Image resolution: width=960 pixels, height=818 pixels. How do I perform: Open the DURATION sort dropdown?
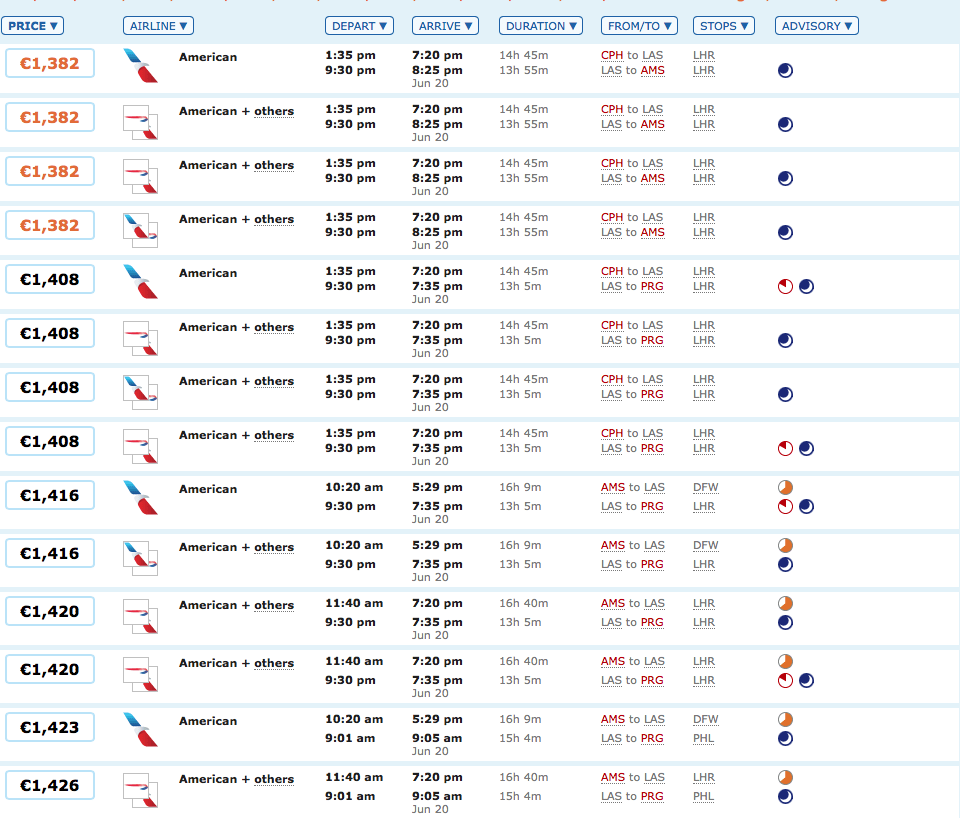click(x=540, y=26)
